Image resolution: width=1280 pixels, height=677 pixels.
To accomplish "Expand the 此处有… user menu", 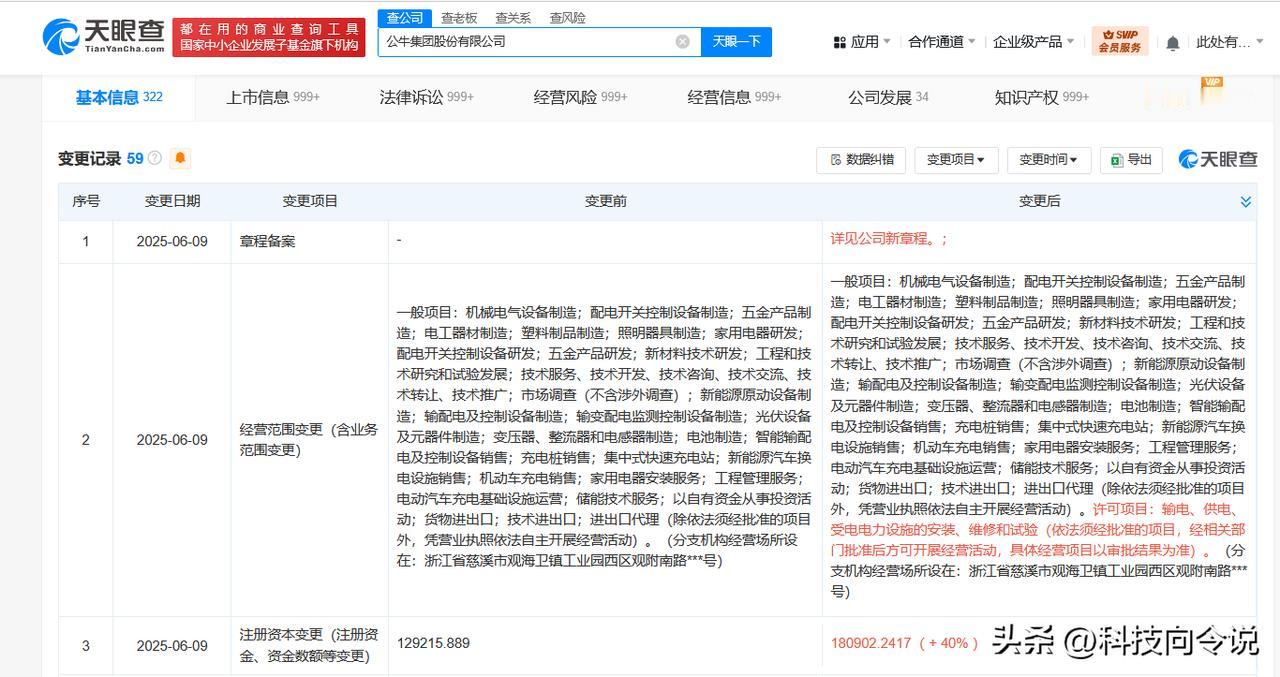I will [1230, 42].
